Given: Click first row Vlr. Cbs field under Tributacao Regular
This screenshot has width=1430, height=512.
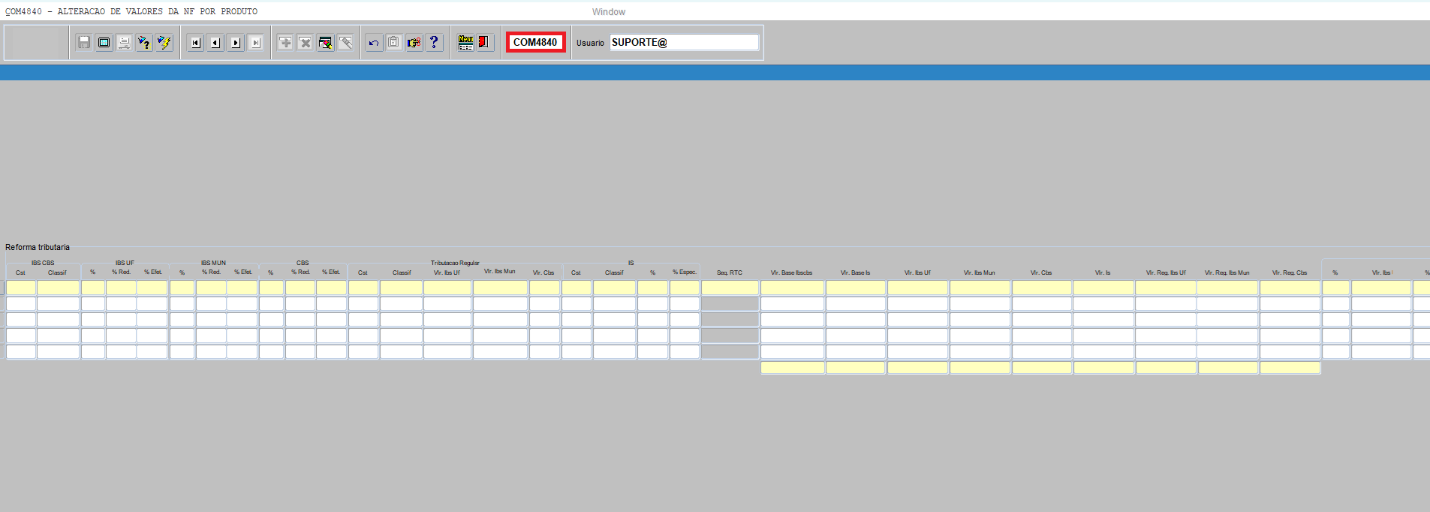Looking at the screenshot, I should click(544, 288).
